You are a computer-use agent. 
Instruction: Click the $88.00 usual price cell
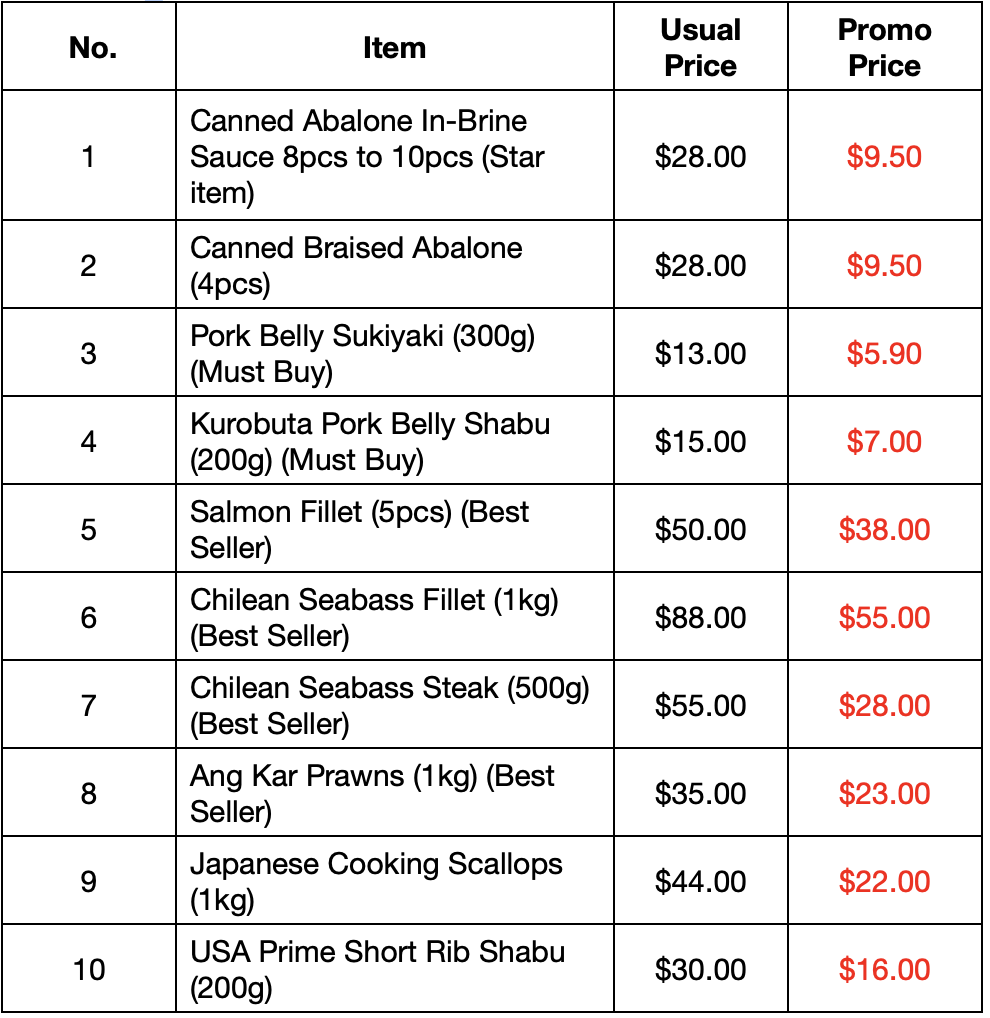tap(700, 617)
